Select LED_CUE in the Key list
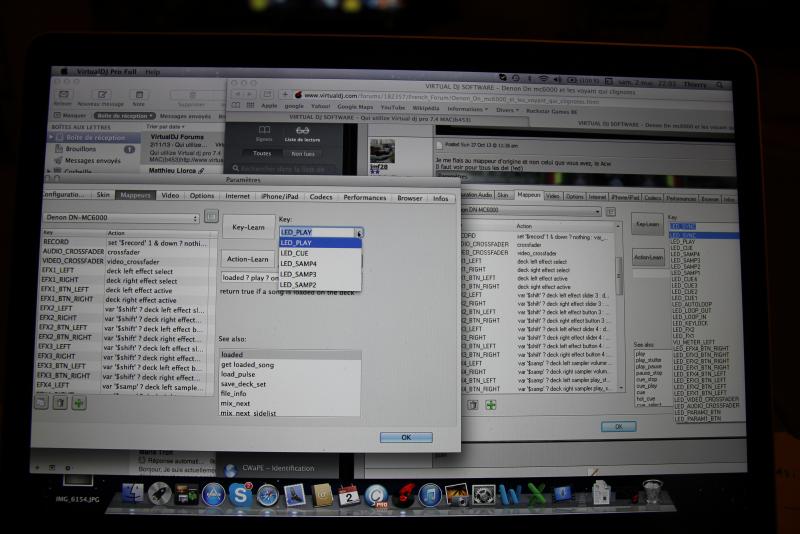This screenshot has width=800, height=534. [320, 253]
